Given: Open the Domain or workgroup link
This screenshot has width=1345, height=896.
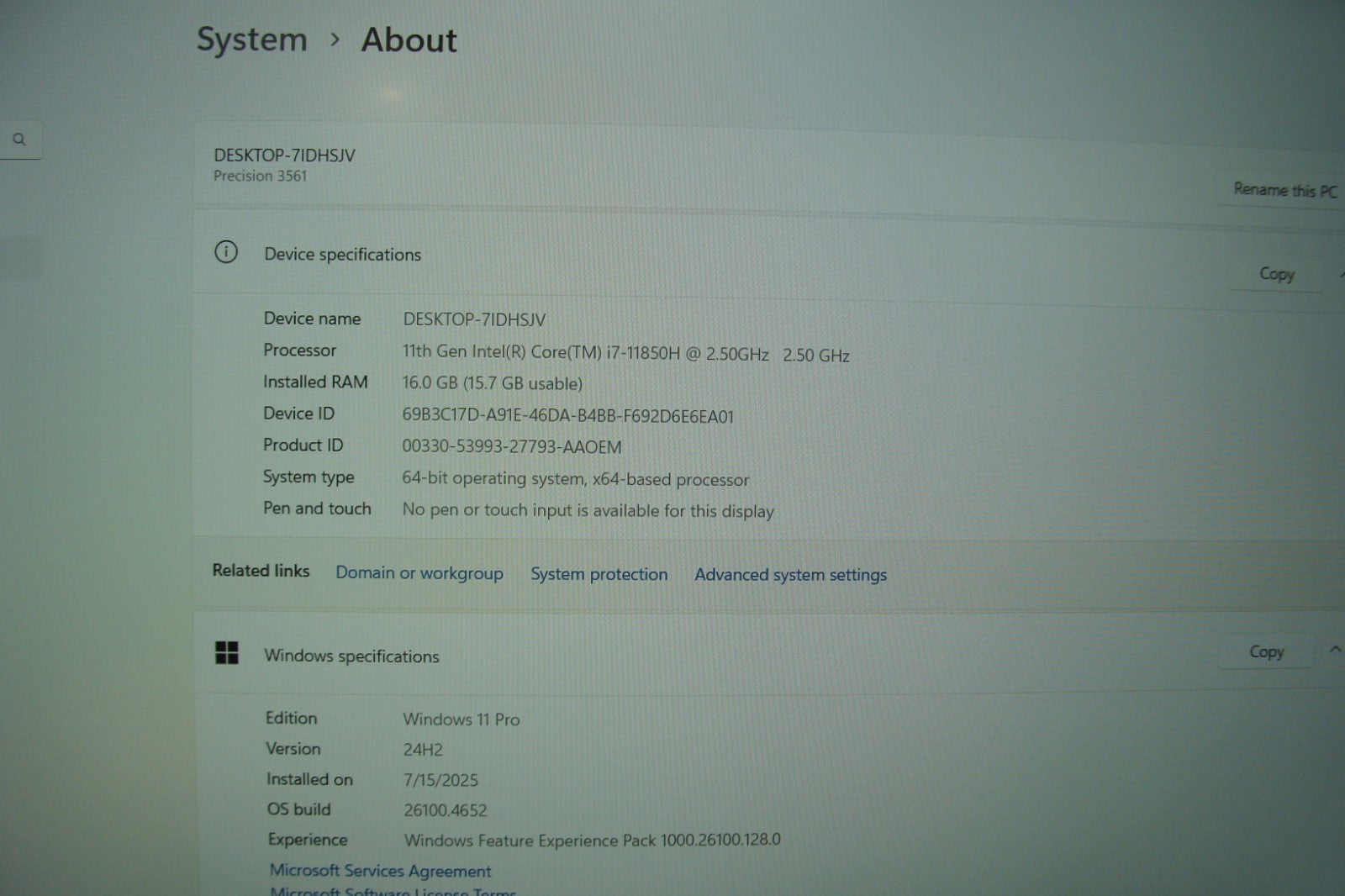Looking at the screenshot, I should click(x=419, y=573).
